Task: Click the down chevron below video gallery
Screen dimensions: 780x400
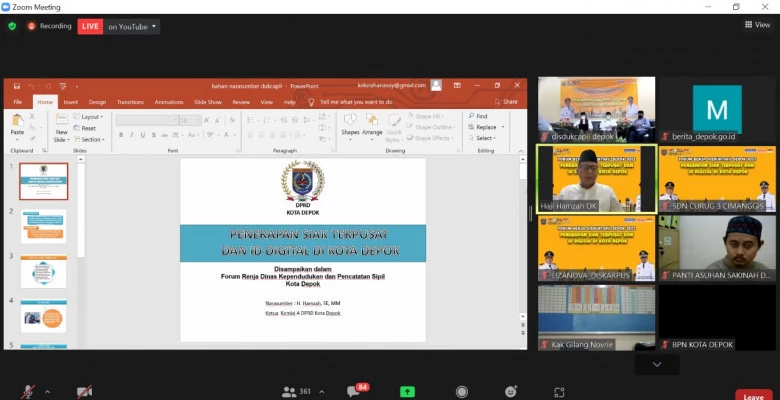Action: click(x=657, y=364)
